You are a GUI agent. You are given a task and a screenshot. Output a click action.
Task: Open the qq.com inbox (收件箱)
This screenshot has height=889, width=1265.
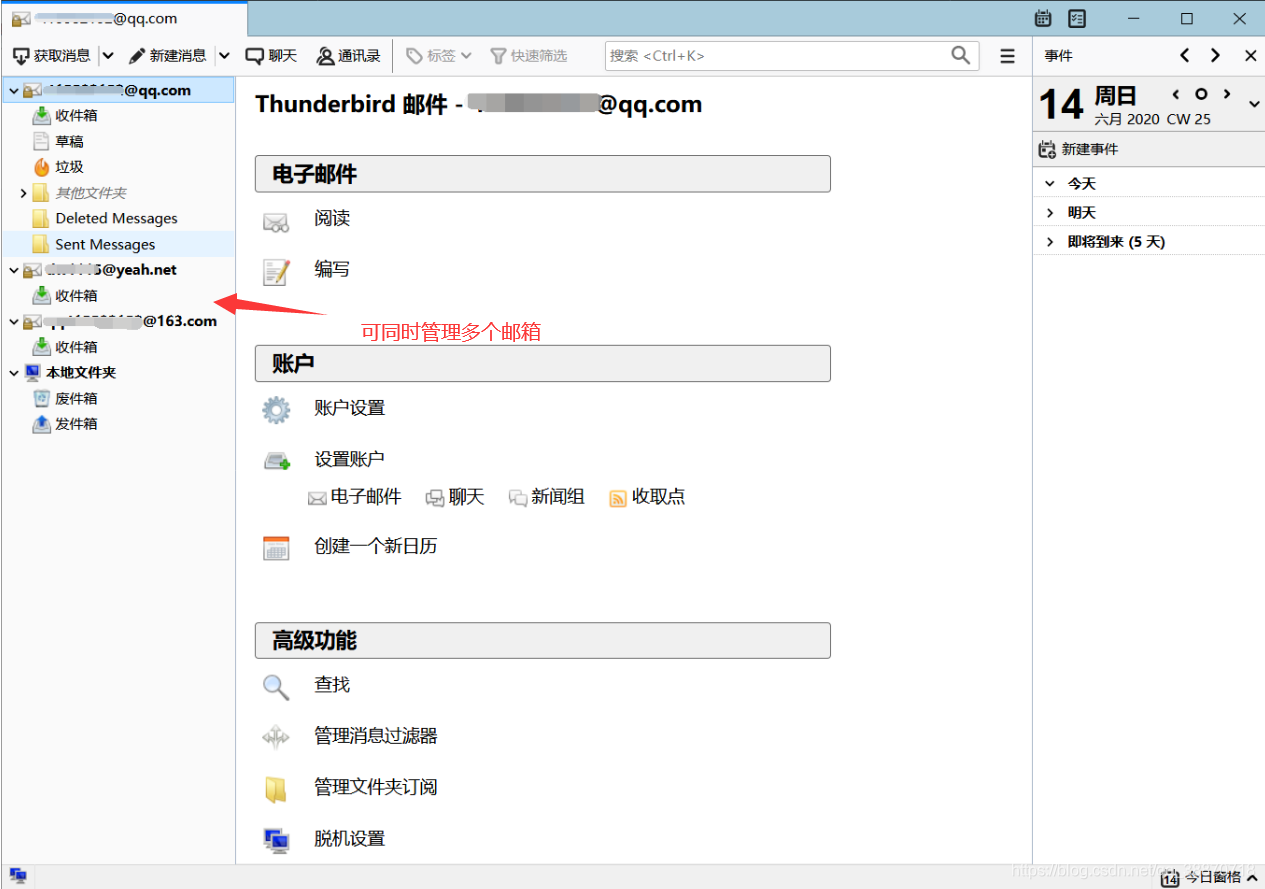tap(76, 116)
